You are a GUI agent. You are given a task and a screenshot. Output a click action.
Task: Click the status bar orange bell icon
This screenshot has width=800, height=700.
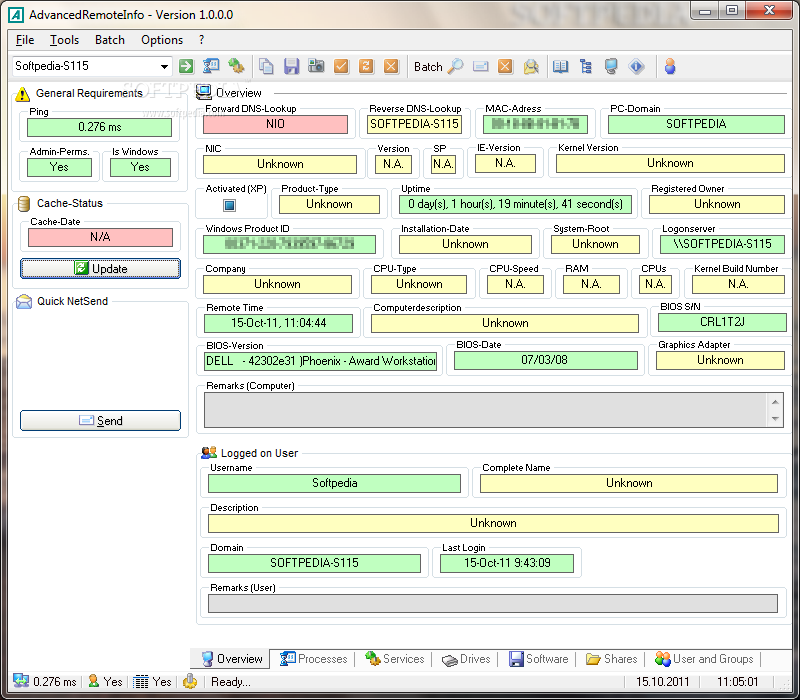pos(190,681)
